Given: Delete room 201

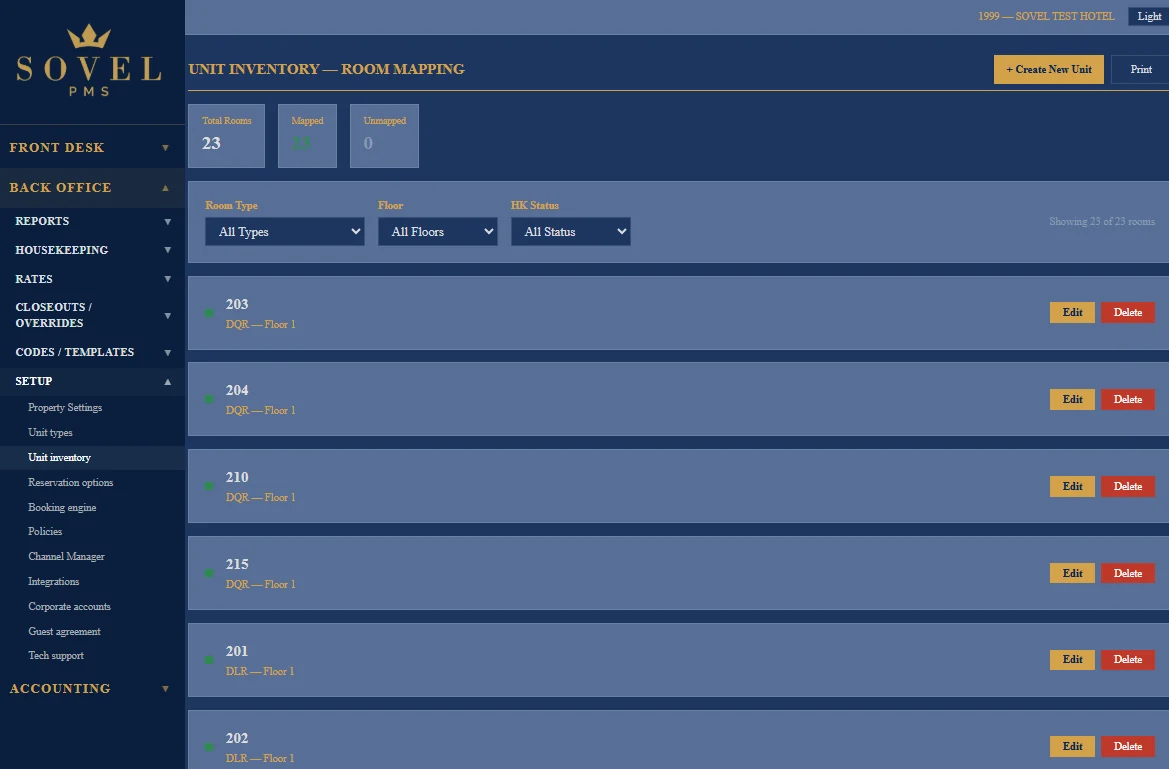Looking at the screenshot, I should (1127, 659).
